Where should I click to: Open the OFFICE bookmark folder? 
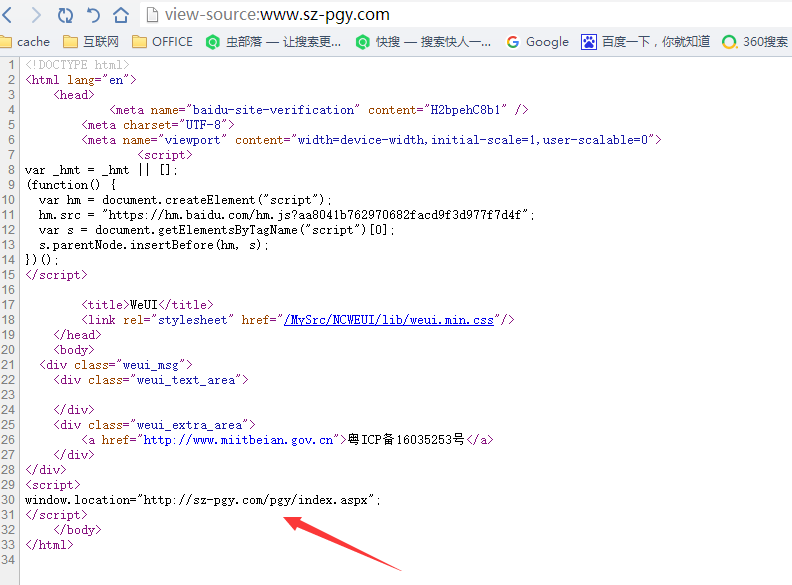tap(162, 41)
